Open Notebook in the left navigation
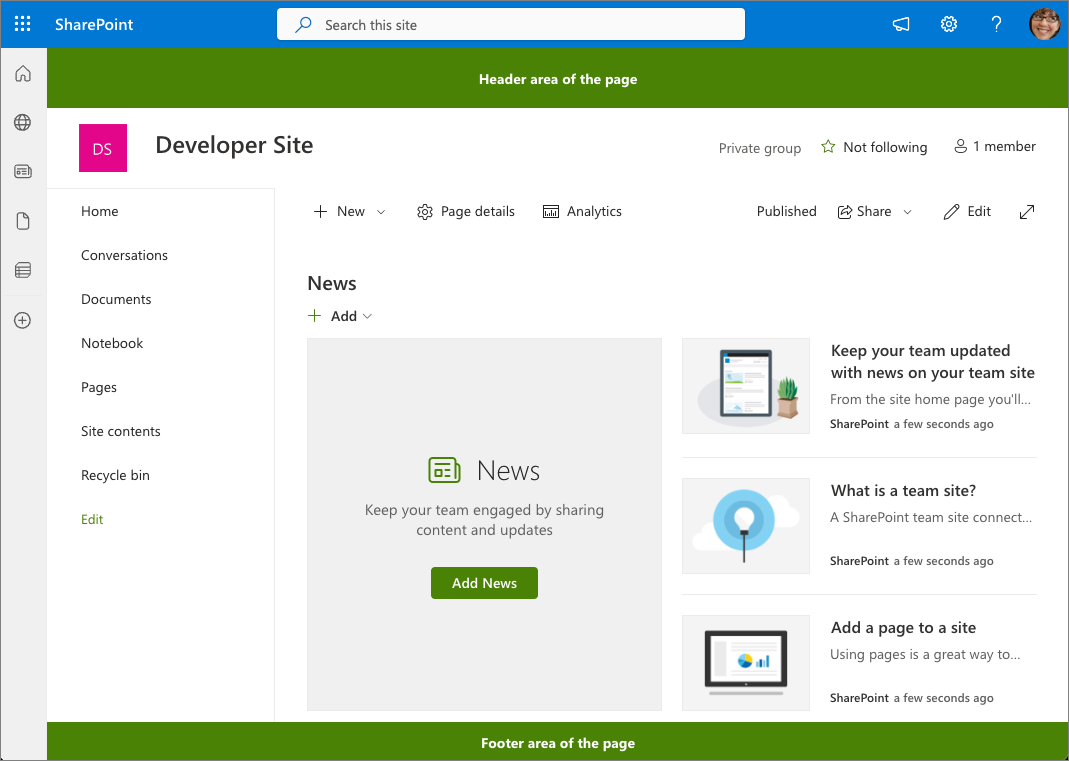Screen dimensions: 1069x761 [112, 343]
